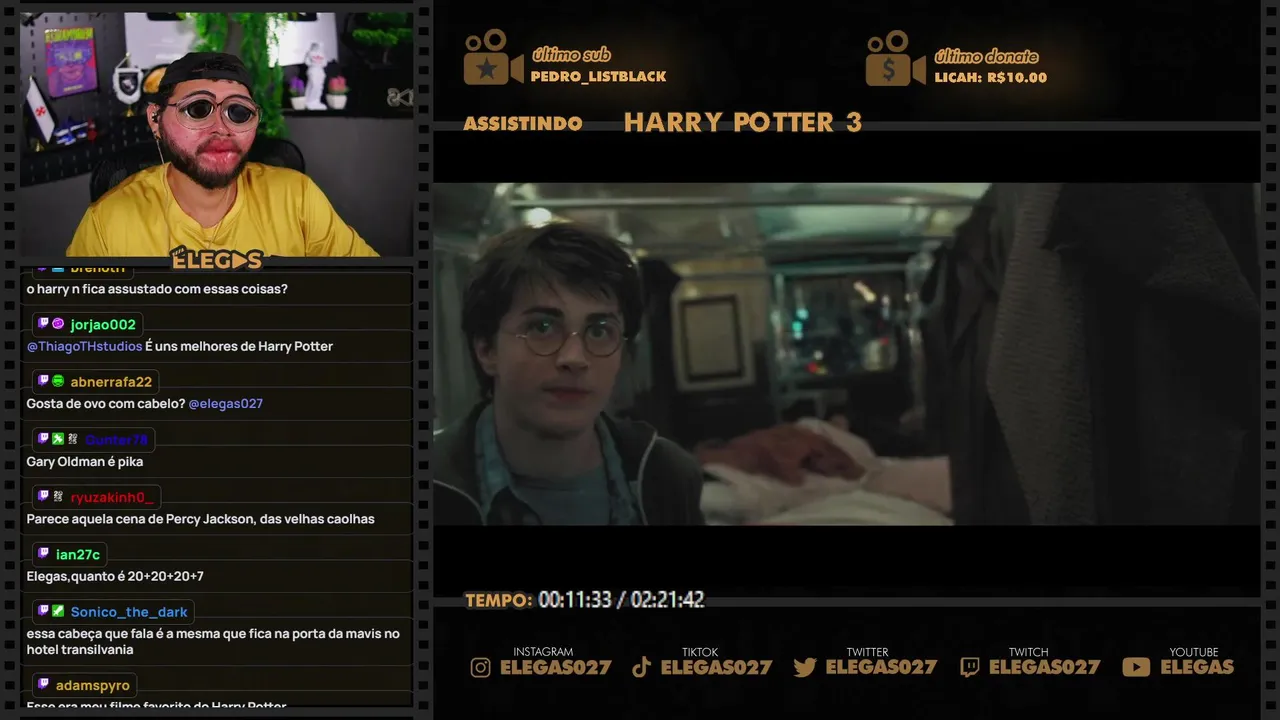Image resolution: width=1280 pixels, height=720 pixels.
Task: Click the Twitter ELEGAS027 handle text
Action: tap(881, 668)
